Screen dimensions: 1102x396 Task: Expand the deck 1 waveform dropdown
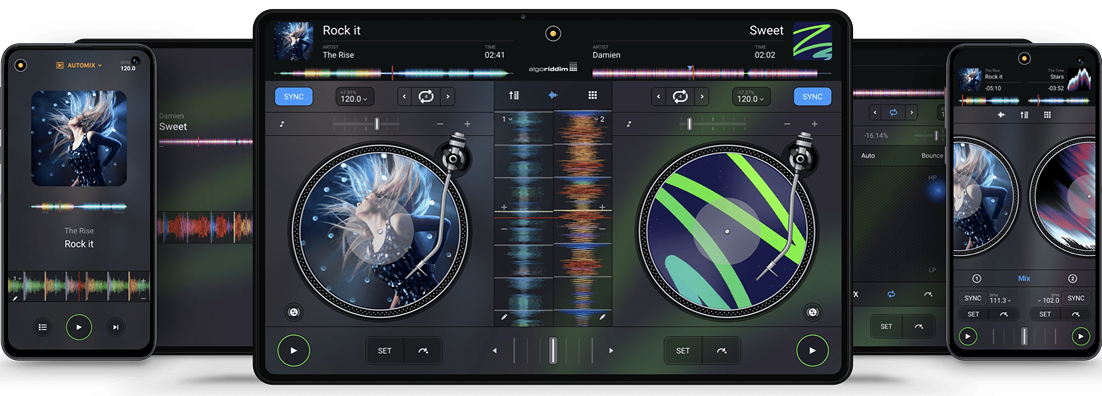click(506, 120)
